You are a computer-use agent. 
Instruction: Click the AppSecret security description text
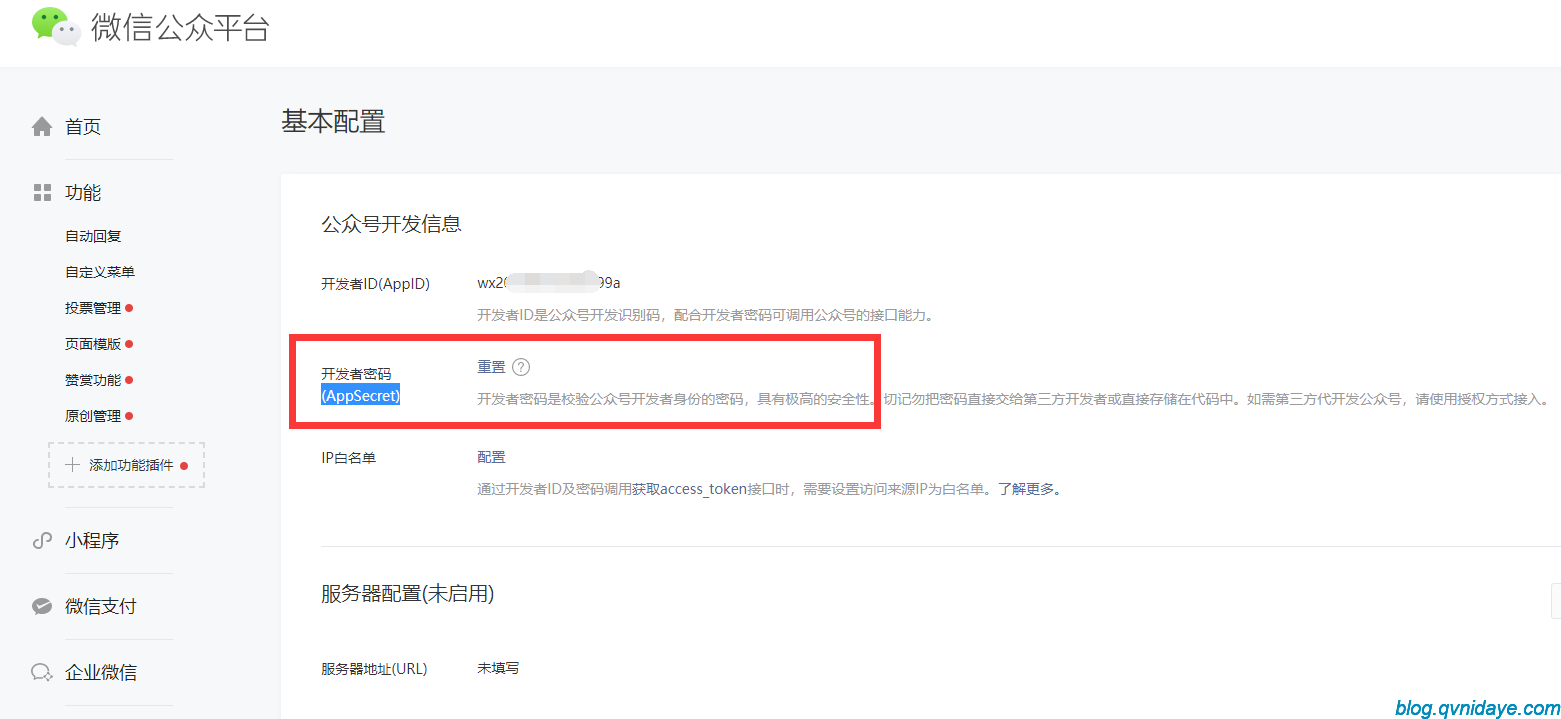pyautogui.click(x=1015, y=399)
